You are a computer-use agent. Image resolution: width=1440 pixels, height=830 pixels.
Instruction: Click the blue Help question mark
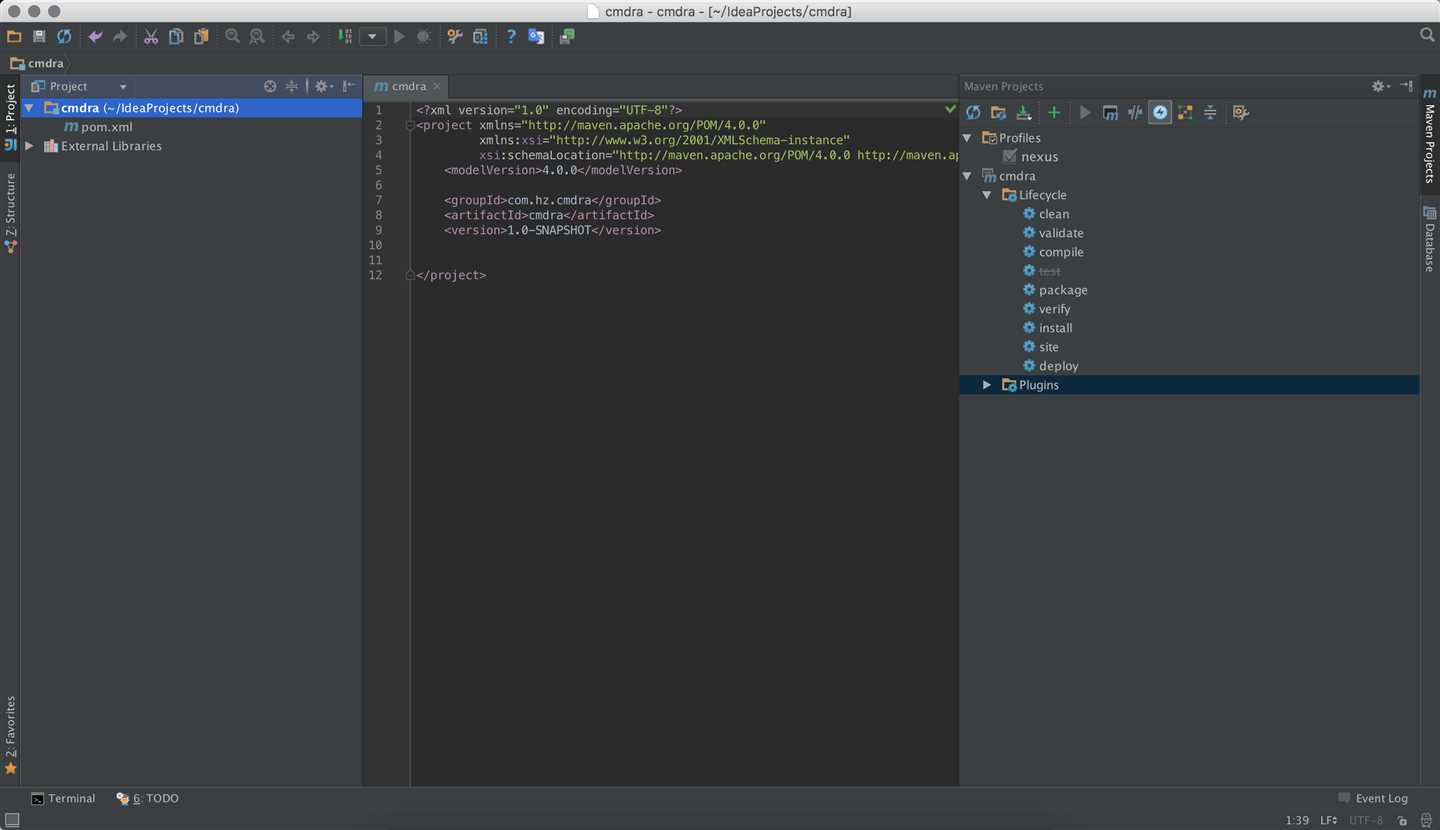point(511,36)
